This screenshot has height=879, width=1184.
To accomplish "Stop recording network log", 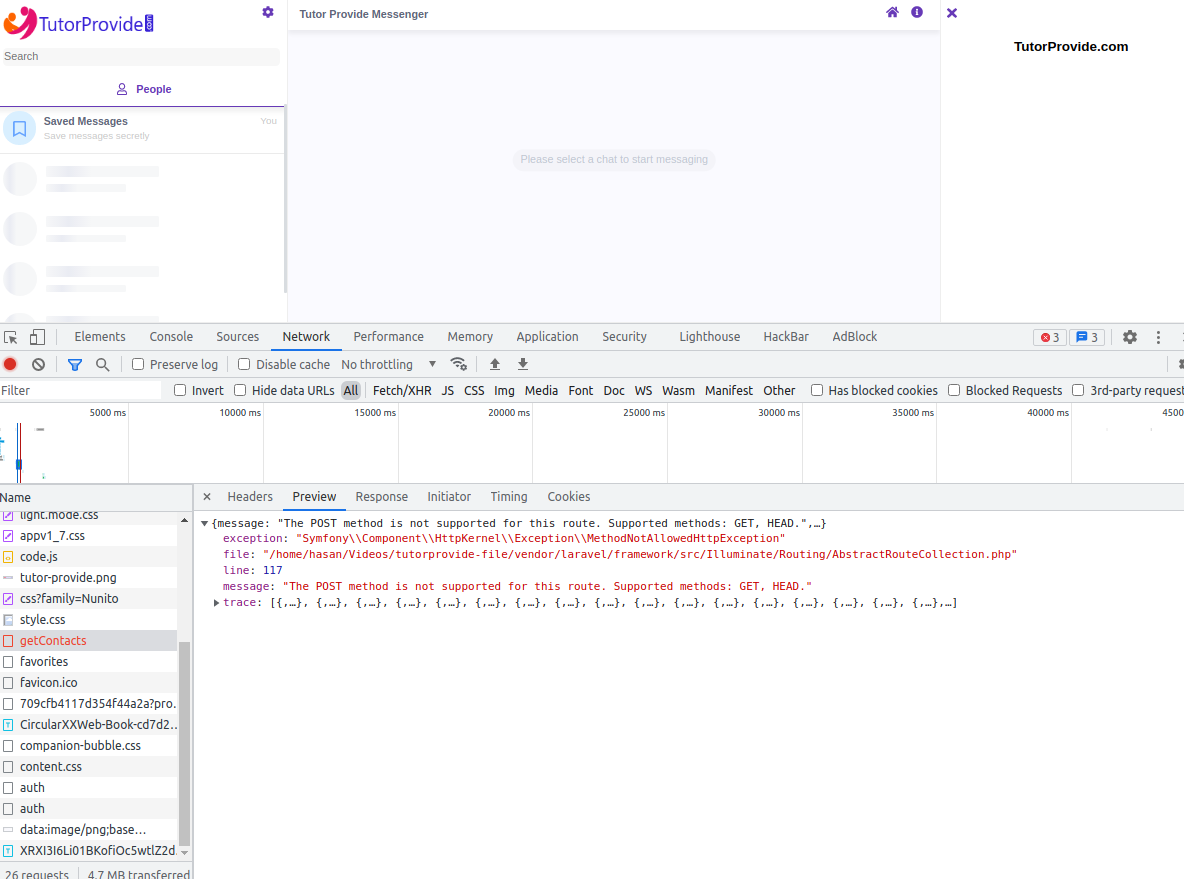I will 10,364.
